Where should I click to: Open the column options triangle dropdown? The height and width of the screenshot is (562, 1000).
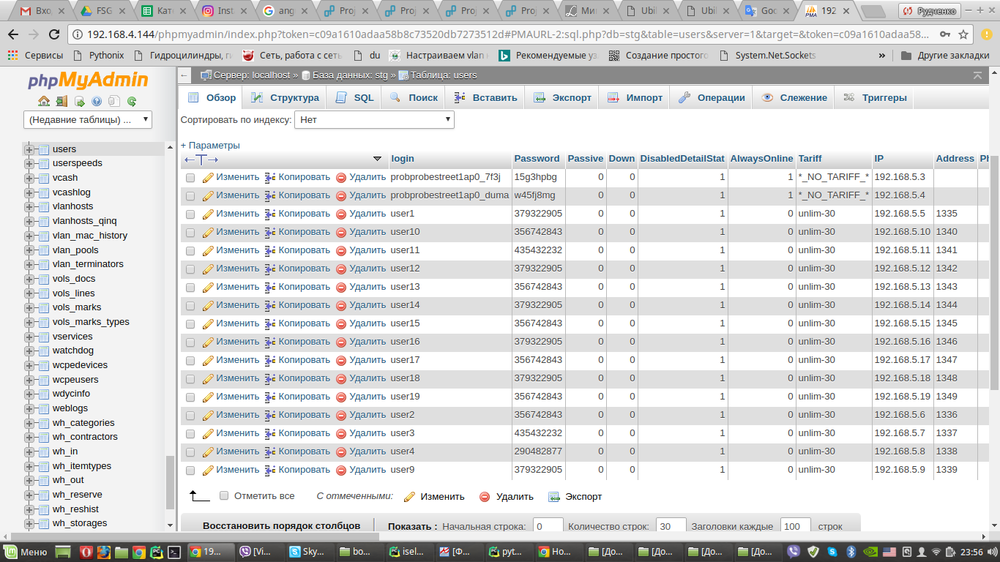(377, 159)
